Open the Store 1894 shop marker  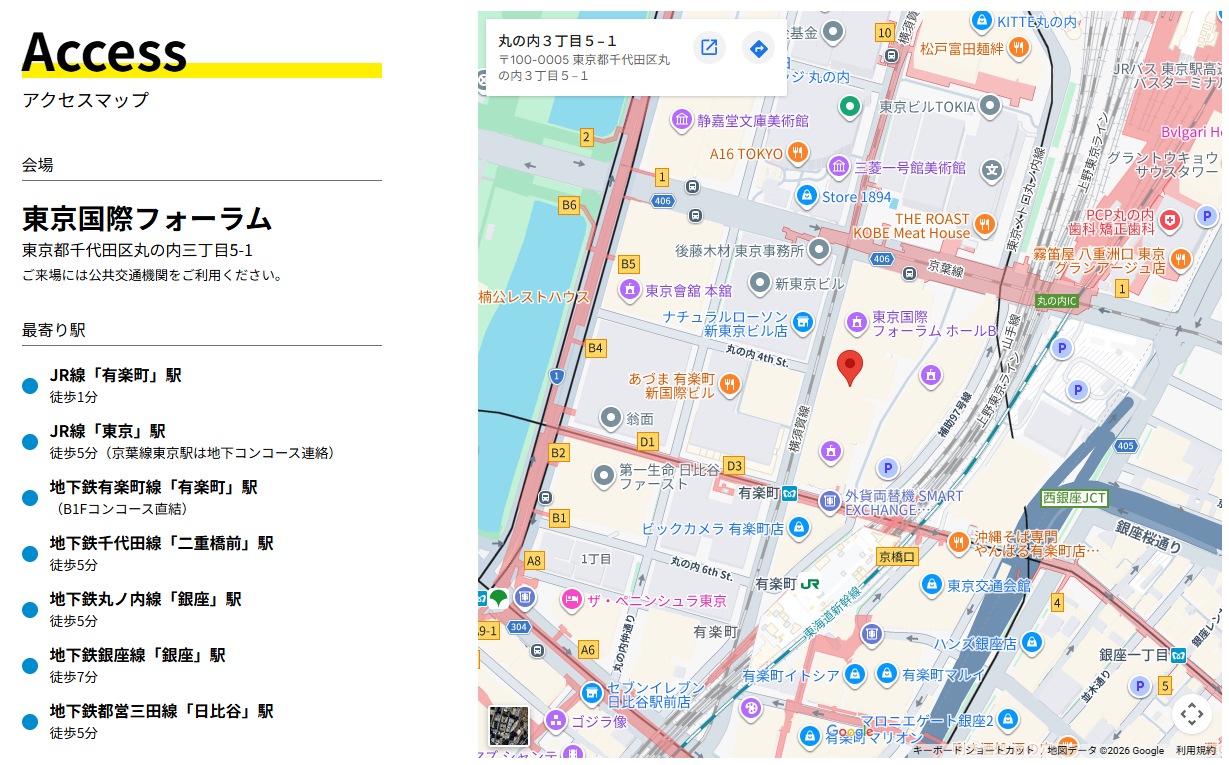pos(806,196)
